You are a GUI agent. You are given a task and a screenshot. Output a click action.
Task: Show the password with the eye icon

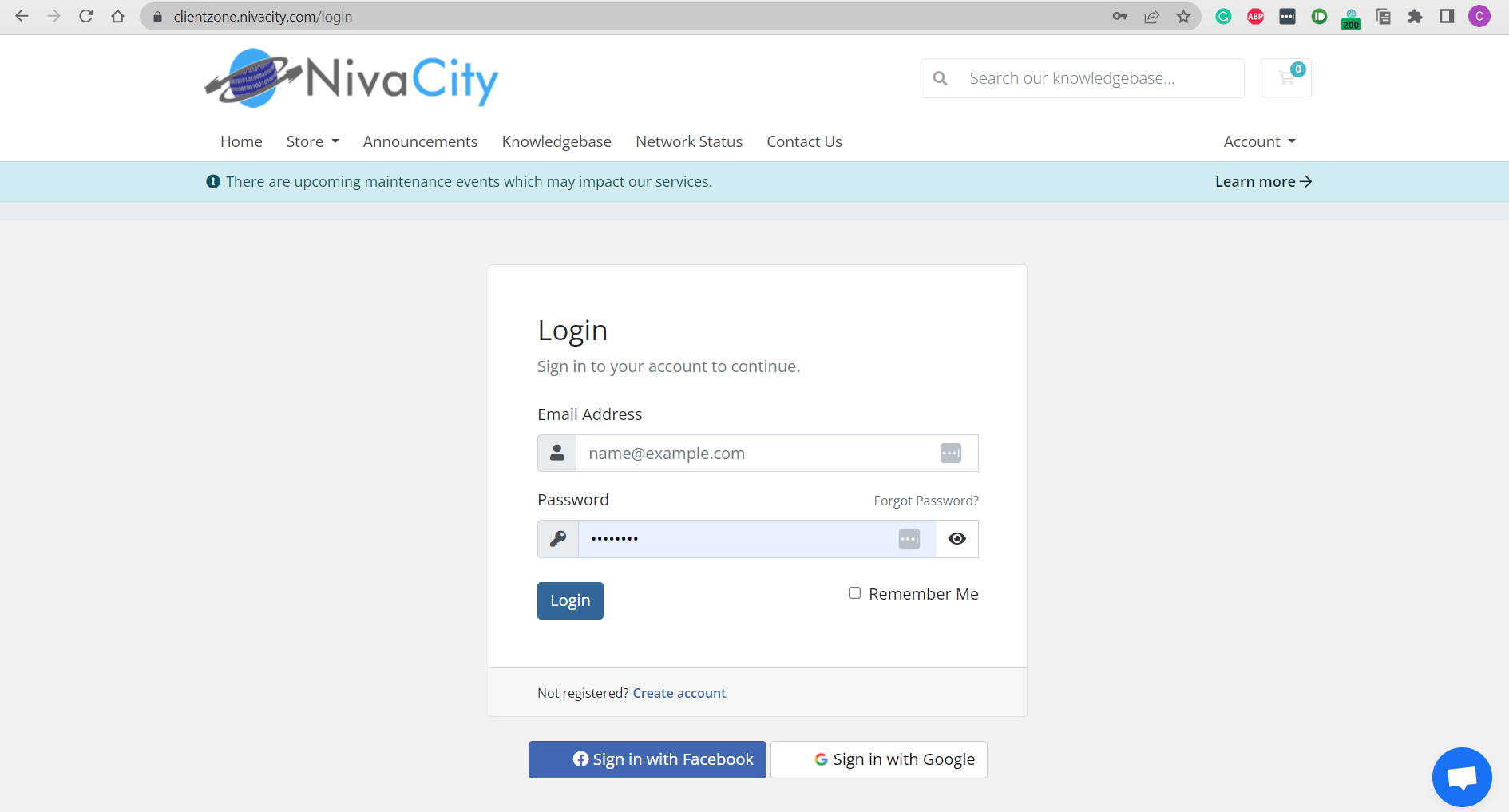(956, 538)
